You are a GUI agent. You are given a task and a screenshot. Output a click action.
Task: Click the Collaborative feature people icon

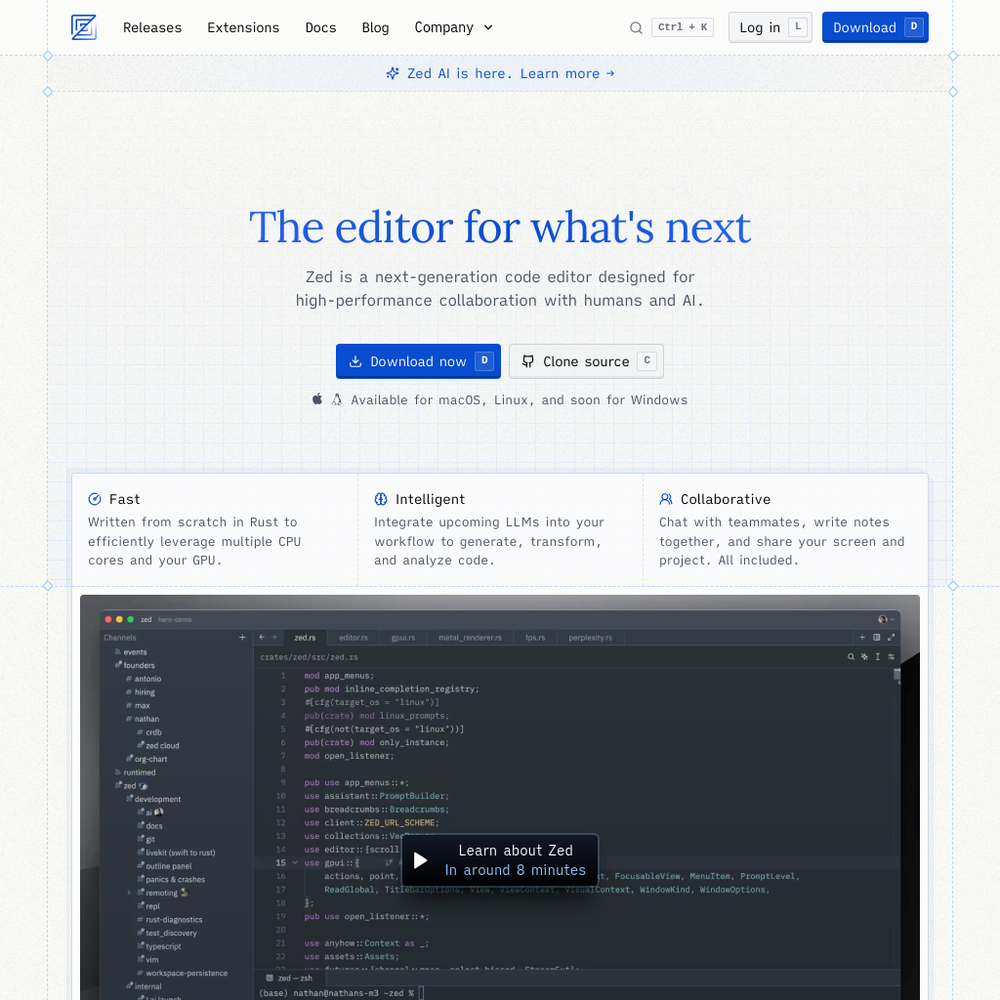(x=666, y=499)
